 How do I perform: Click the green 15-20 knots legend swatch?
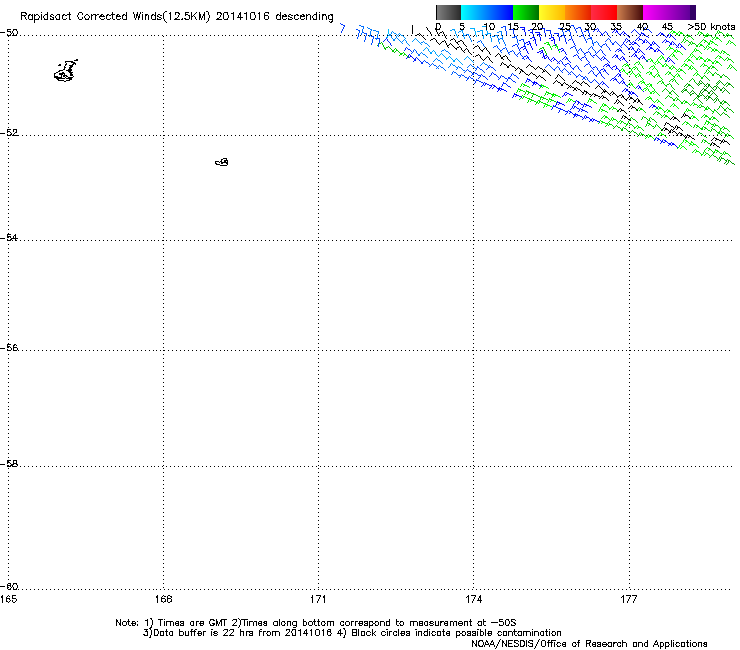coord(526,12)
